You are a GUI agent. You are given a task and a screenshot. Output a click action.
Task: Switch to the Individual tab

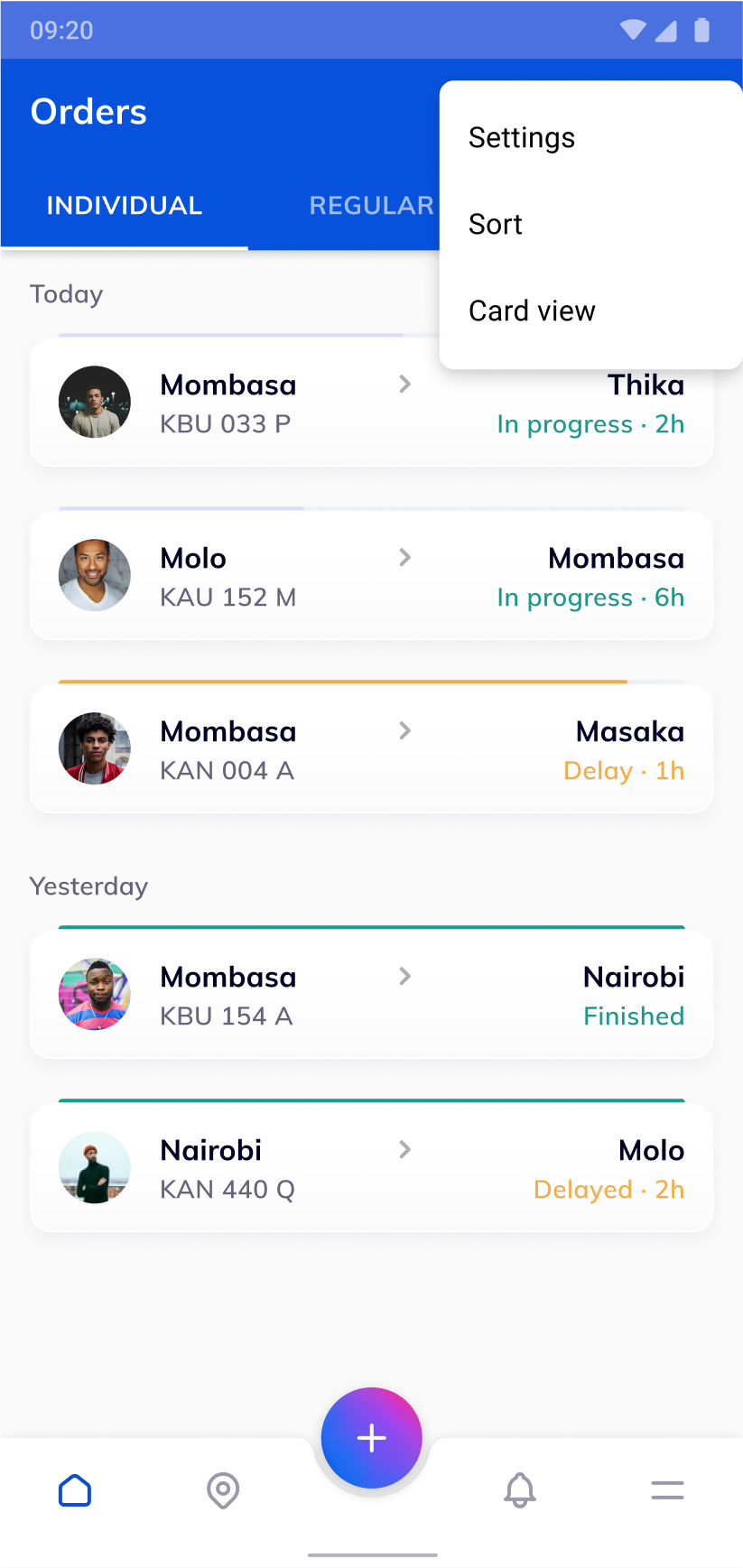(x=125, y=206)
